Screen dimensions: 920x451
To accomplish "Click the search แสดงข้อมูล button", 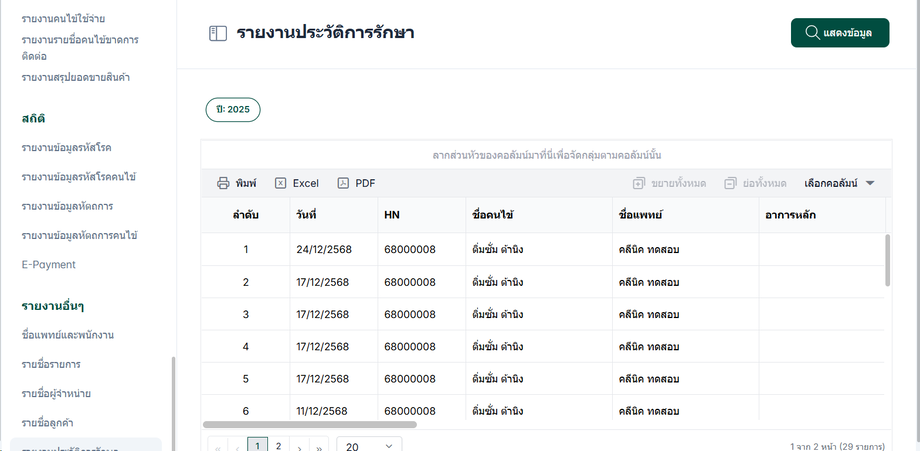I will (x=839, y=33).
